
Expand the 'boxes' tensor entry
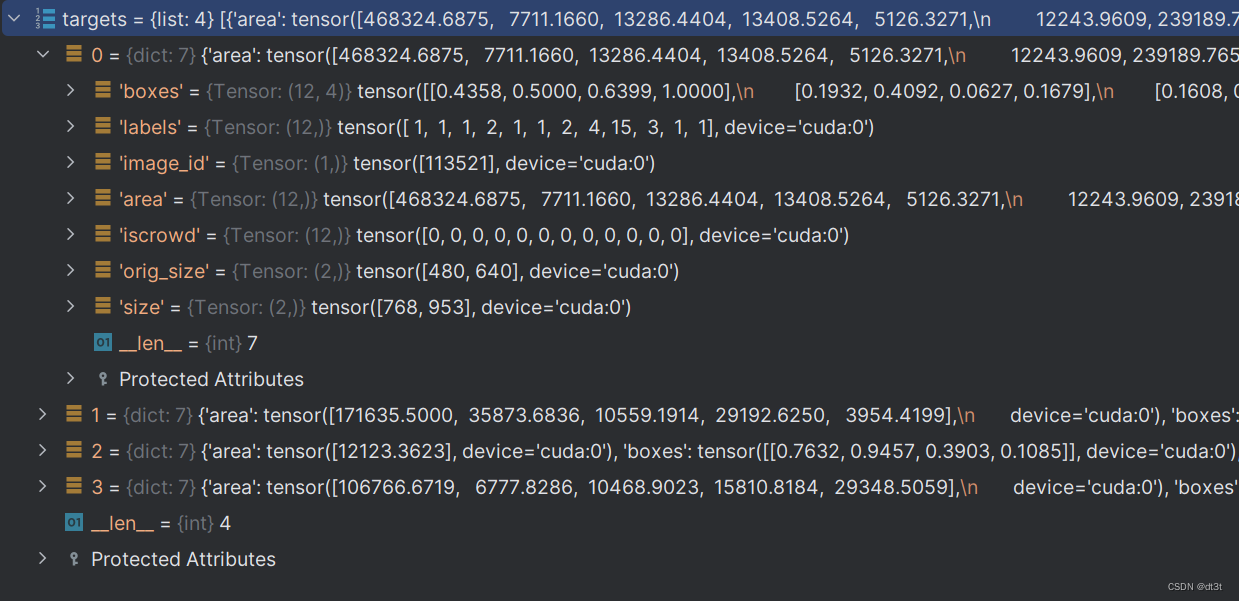70,90
